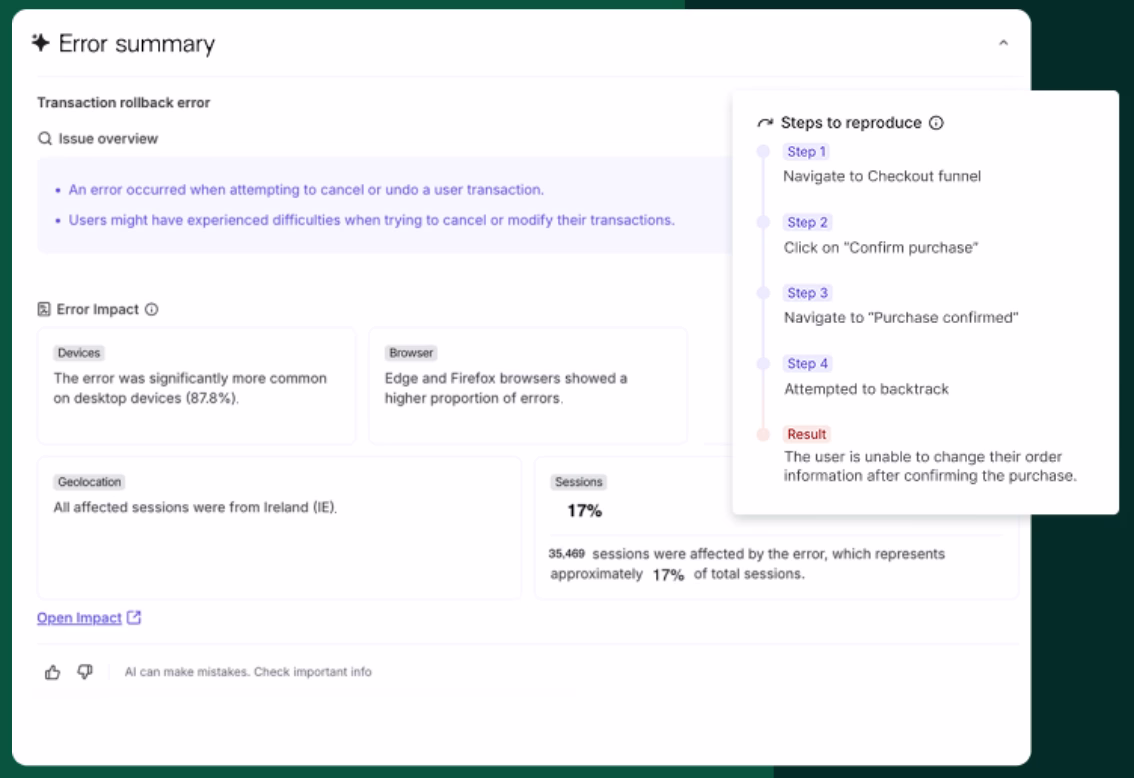The width and height of the screenshot is (1134, 778).
Task: Click the magnifier icon next to Issue overview
Action: coord(44,136)
